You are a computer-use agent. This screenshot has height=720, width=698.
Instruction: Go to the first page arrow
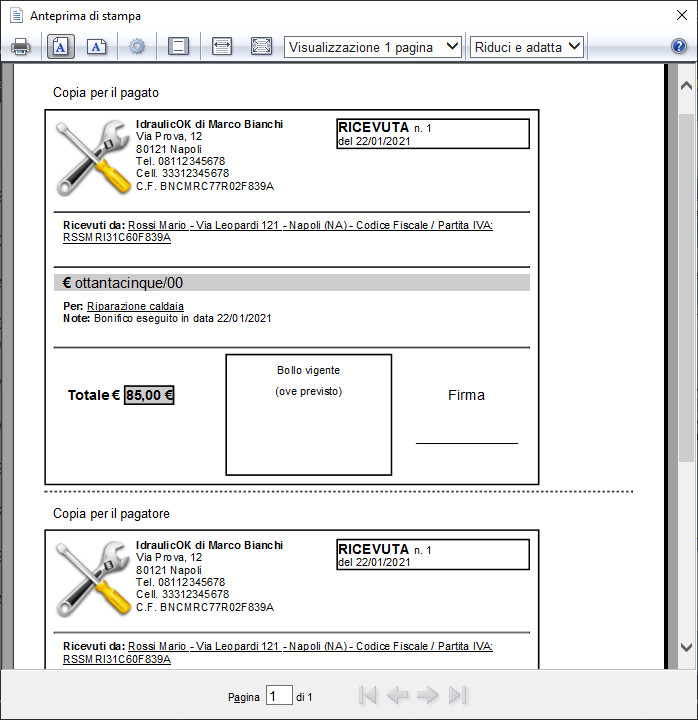click(x=368, y=696)
